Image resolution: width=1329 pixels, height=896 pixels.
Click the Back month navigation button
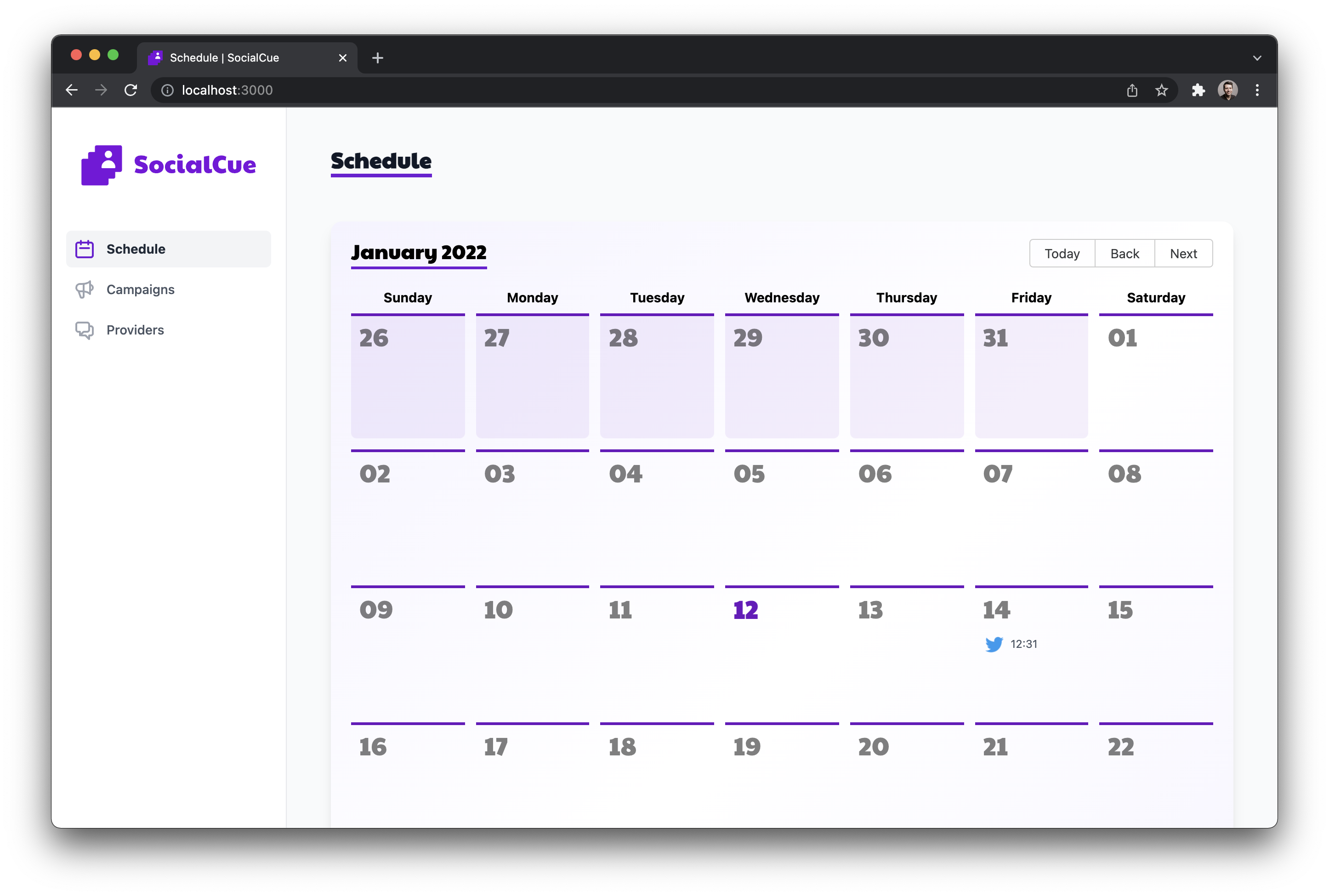point(1125,253)
